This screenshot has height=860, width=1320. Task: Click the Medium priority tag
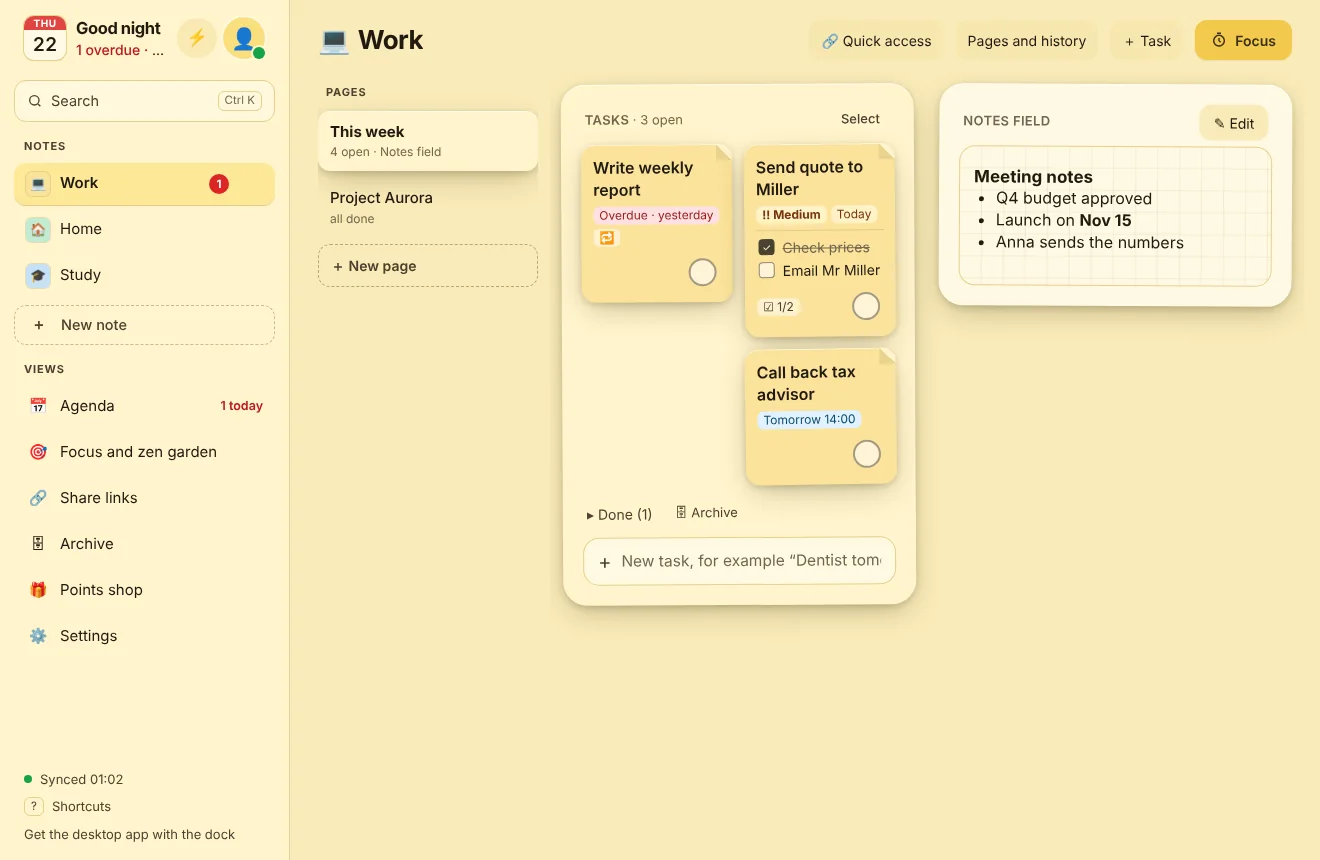pos(791,214)
